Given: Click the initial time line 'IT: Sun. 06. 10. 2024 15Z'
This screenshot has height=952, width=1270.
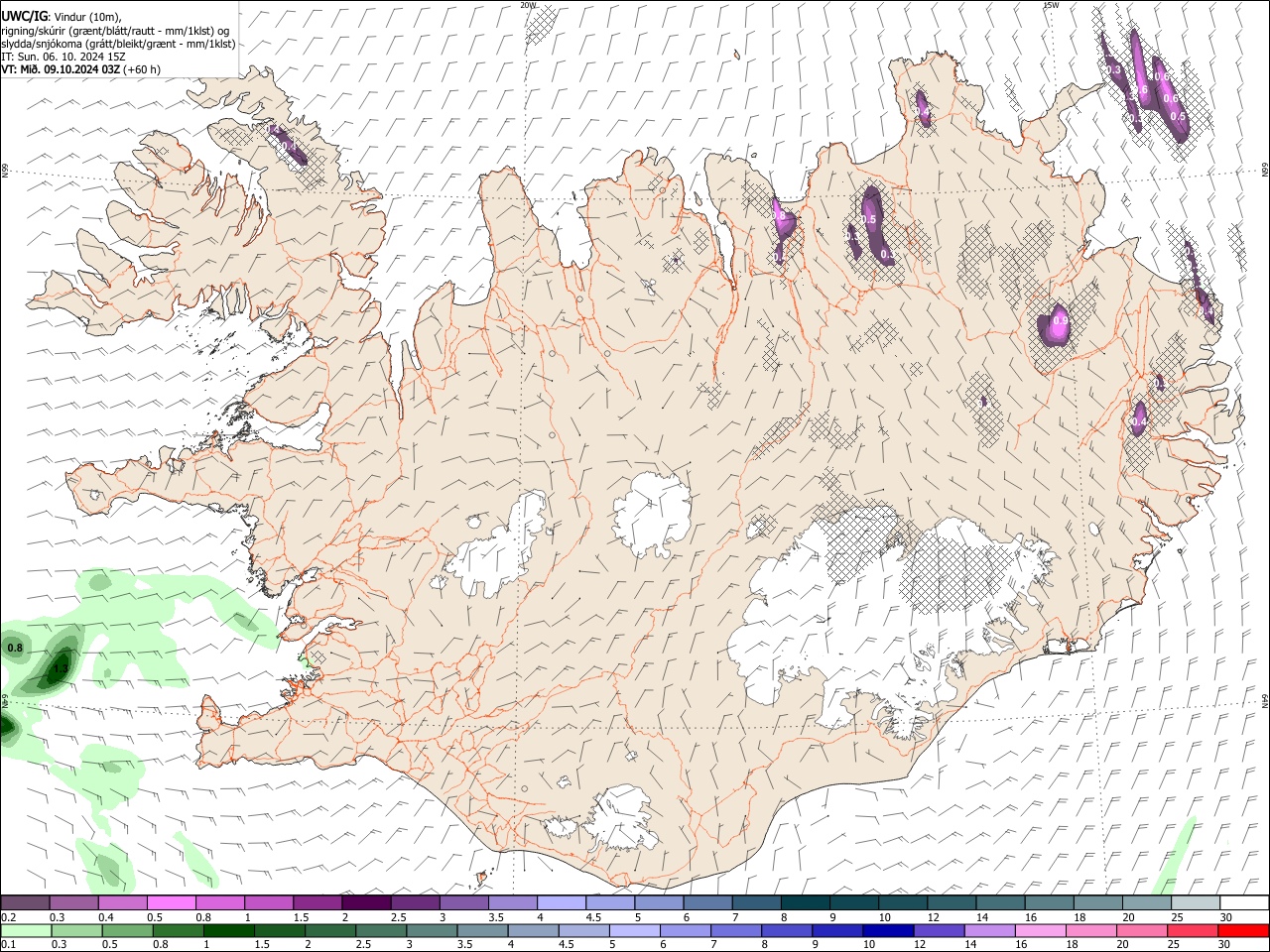Looking at the screenshot, I should (63, 57).
